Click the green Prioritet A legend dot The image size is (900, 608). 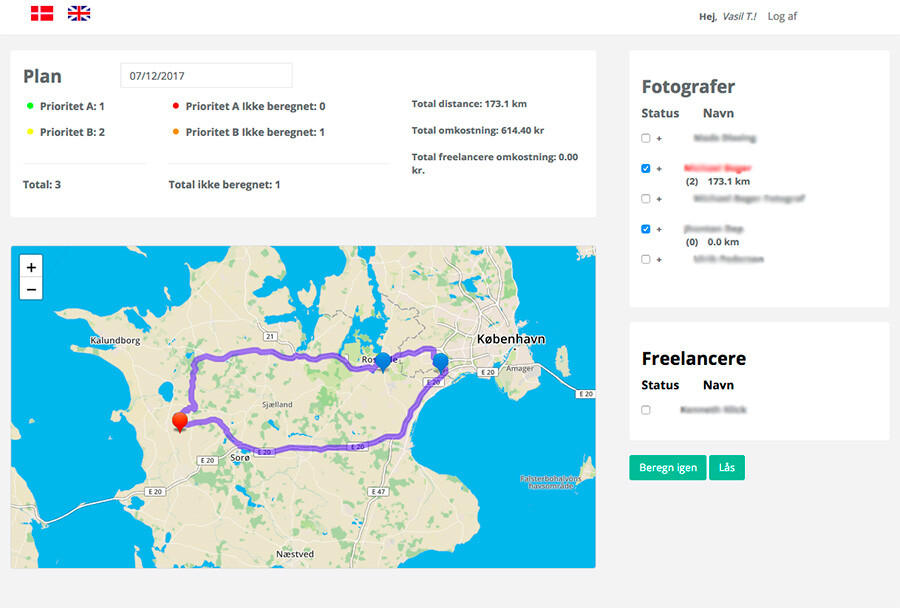pos(27,106)
